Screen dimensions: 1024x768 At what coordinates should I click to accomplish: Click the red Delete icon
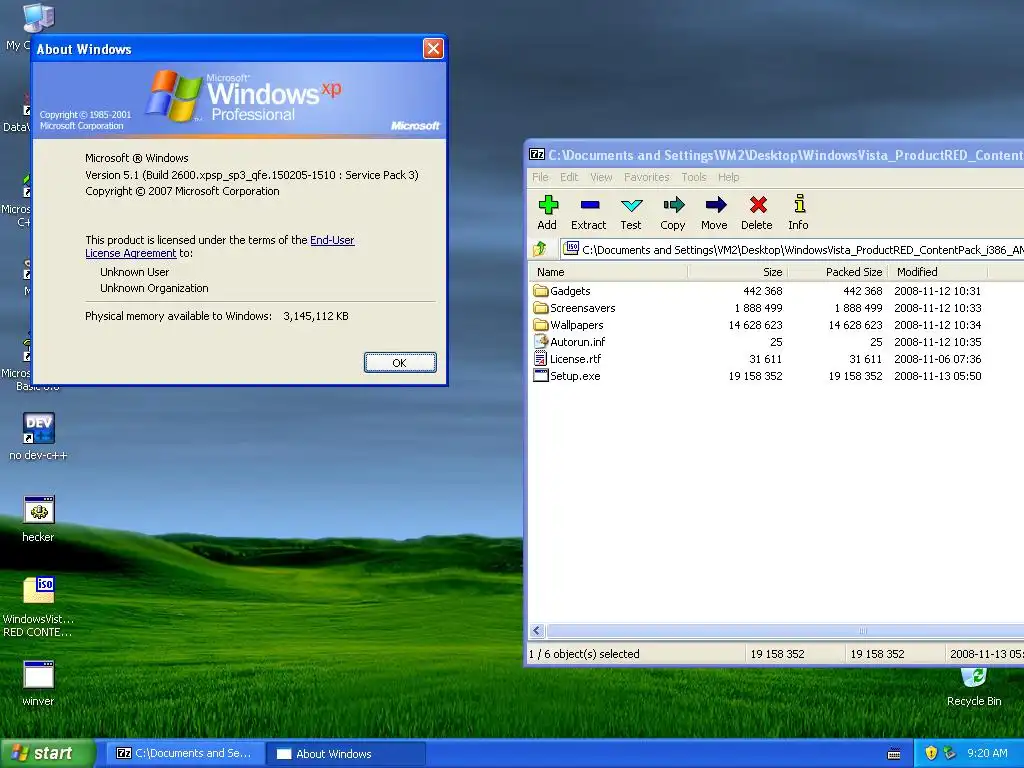(x=758, y=205)
